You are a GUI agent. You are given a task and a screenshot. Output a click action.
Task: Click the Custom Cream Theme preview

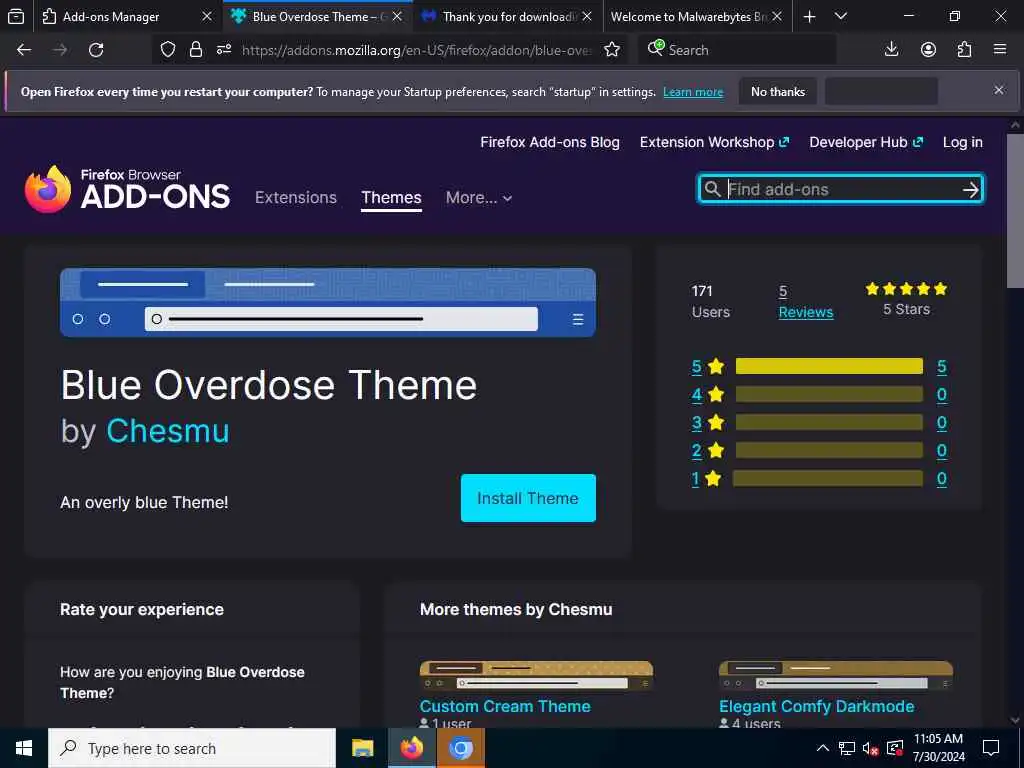point(536,675)
